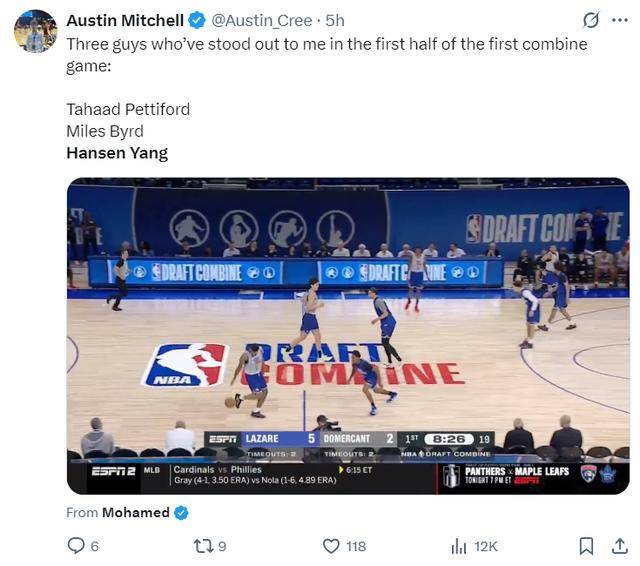Screen dimensions: 640x566
Task: Click the 118 likes count
Action: (x=356, y=546)
